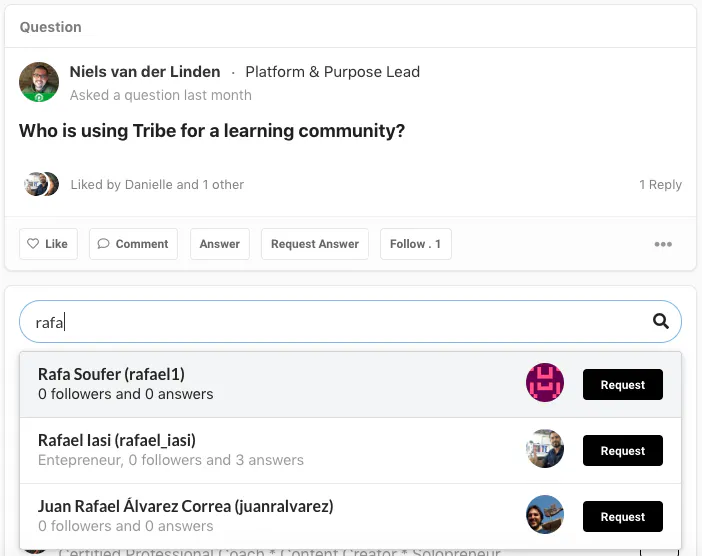Click the search magnifier icon
The image size is (702, 556).
point(660,321)
